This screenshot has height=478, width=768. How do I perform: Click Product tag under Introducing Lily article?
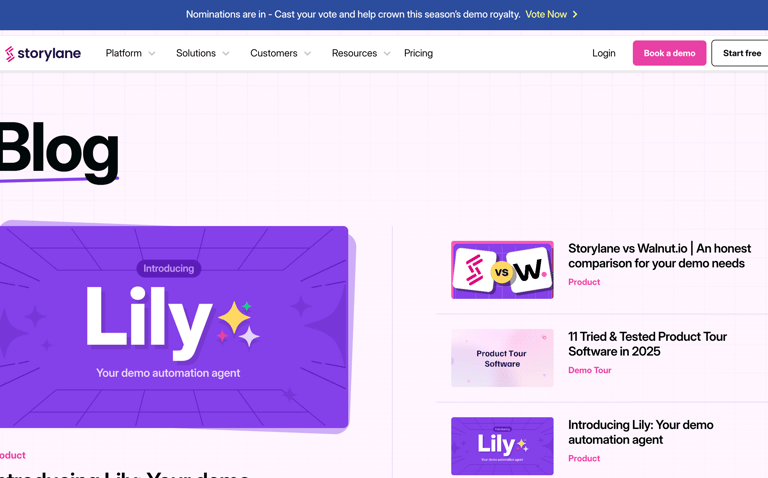(584, 458)
